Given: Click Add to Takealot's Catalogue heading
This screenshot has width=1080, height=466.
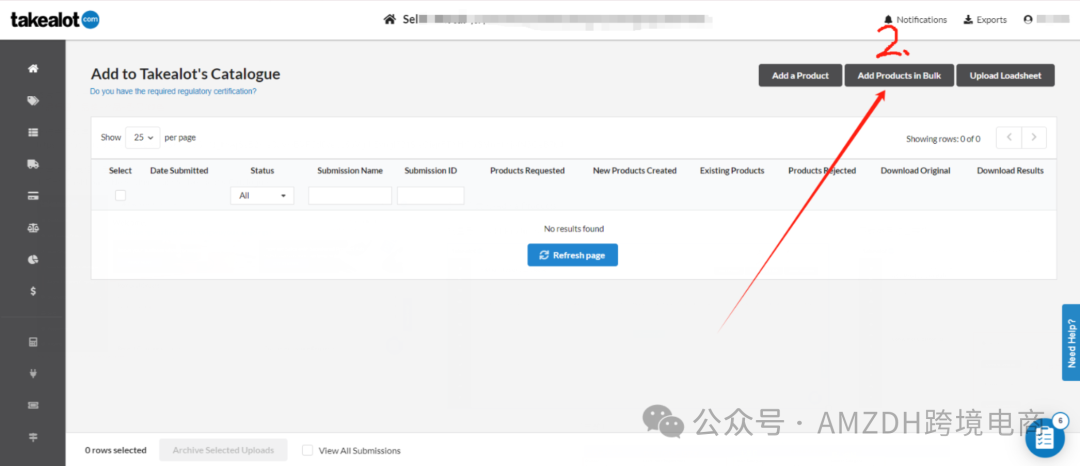Looking at the screenshot, I should (x=185, y=74).
